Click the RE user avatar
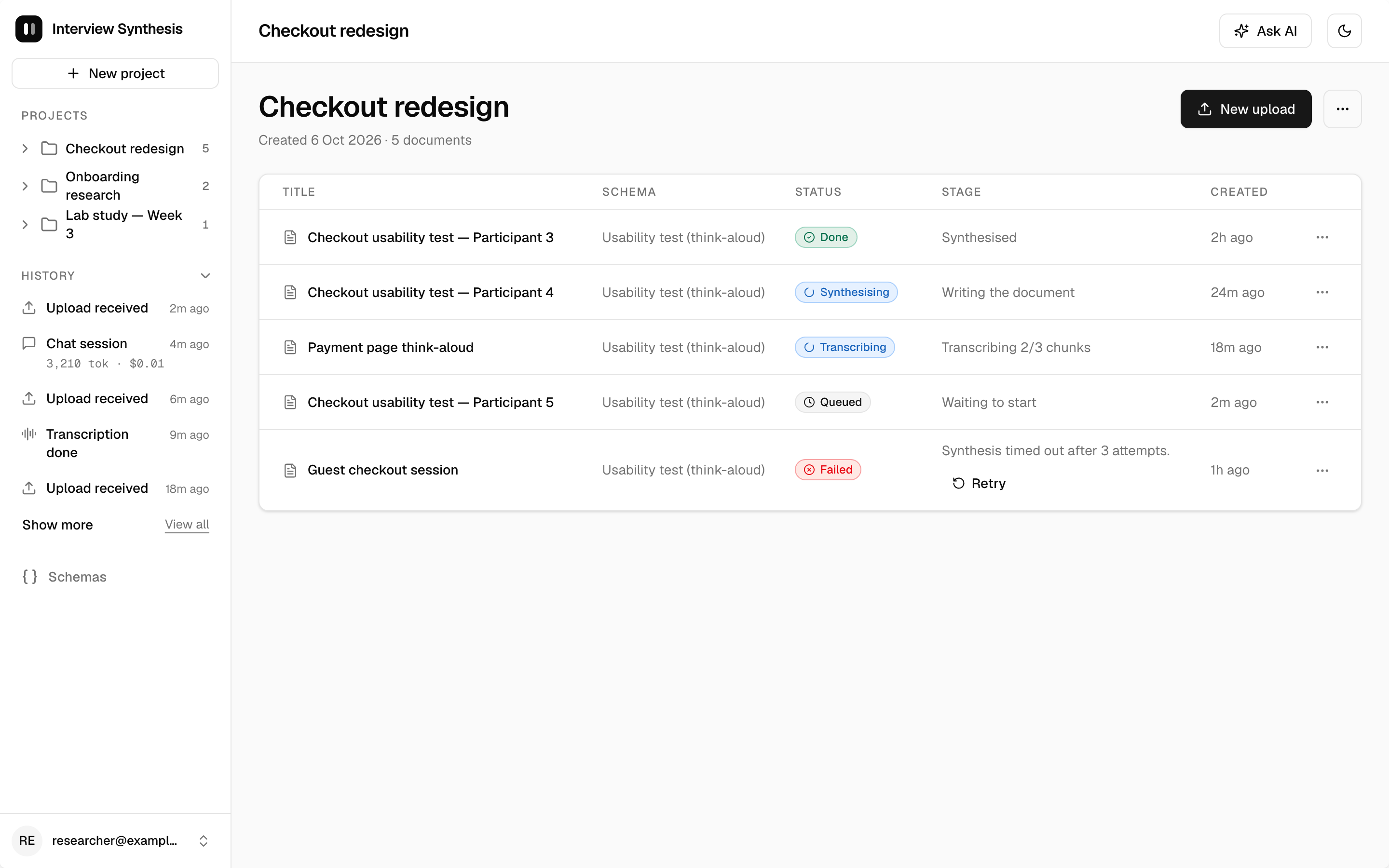Screen dimensions: 1389x868 (x=27, y=841)
